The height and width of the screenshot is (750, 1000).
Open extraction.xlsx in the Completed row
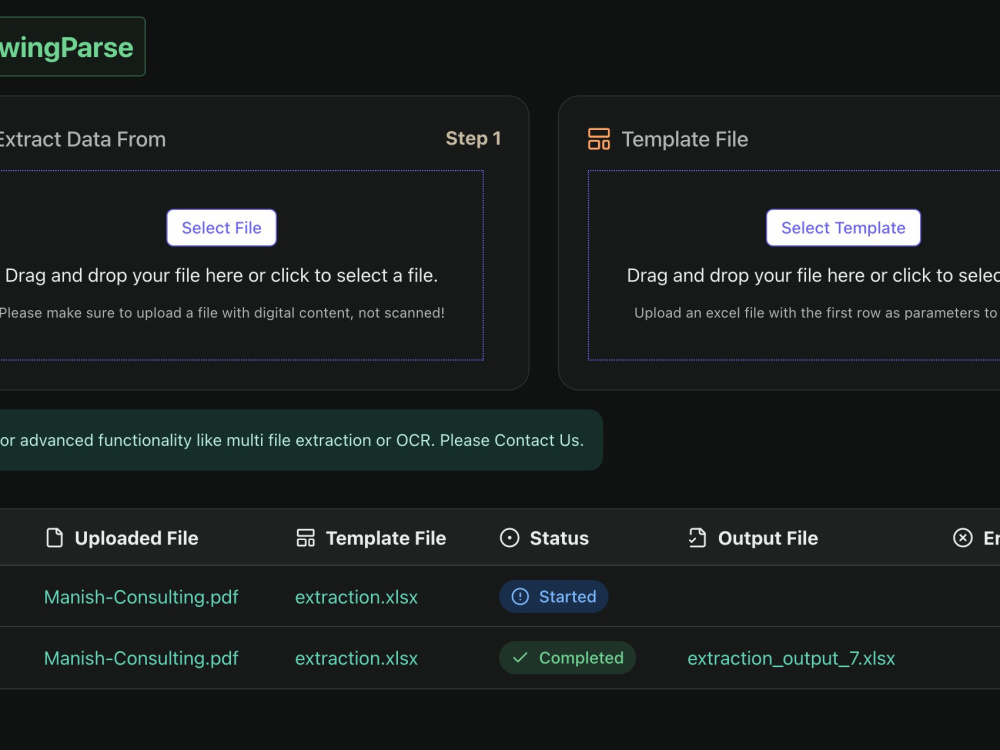[x=357, y=658]
